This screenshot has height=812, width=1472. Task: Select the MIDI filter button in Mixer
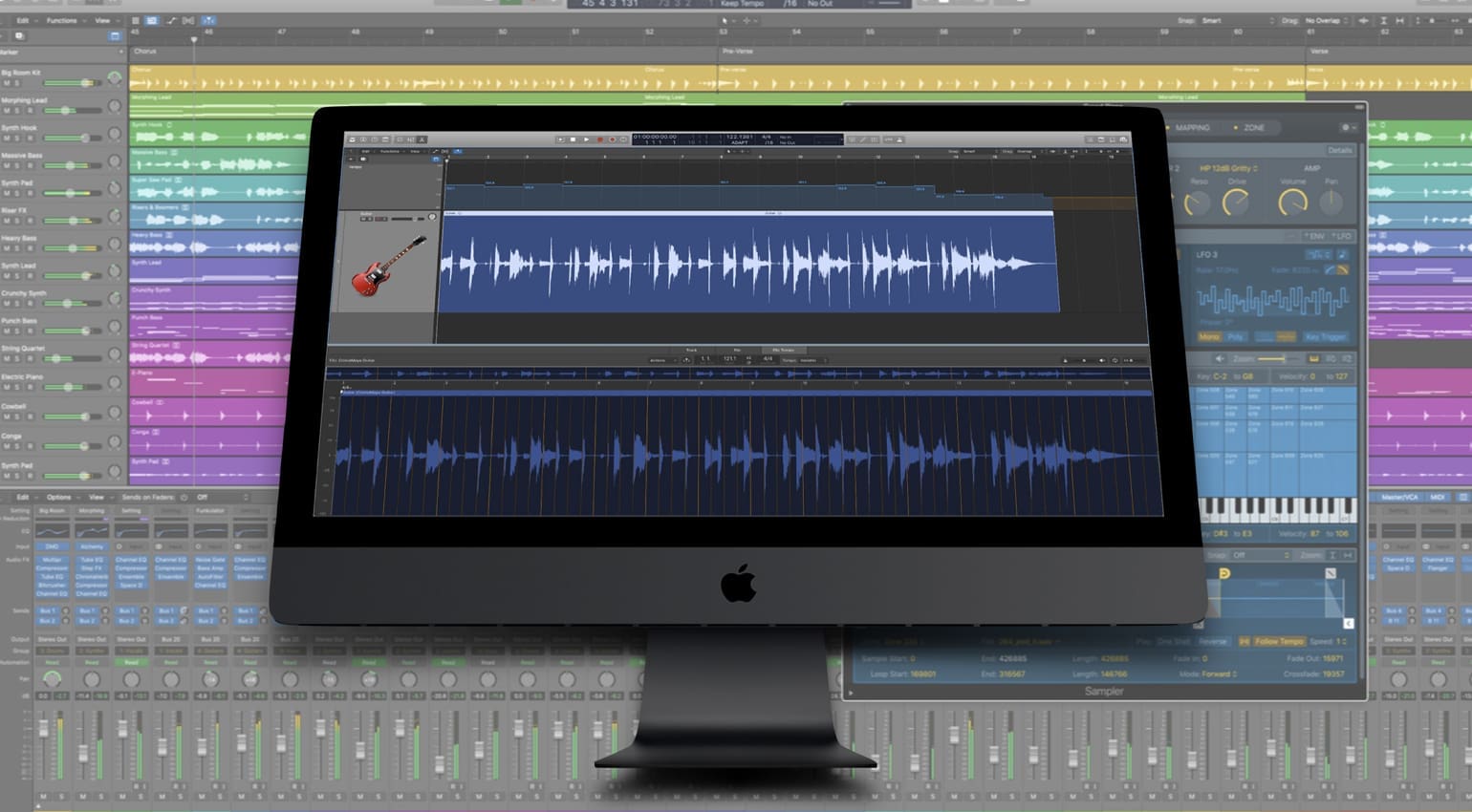click(1437, 497)
